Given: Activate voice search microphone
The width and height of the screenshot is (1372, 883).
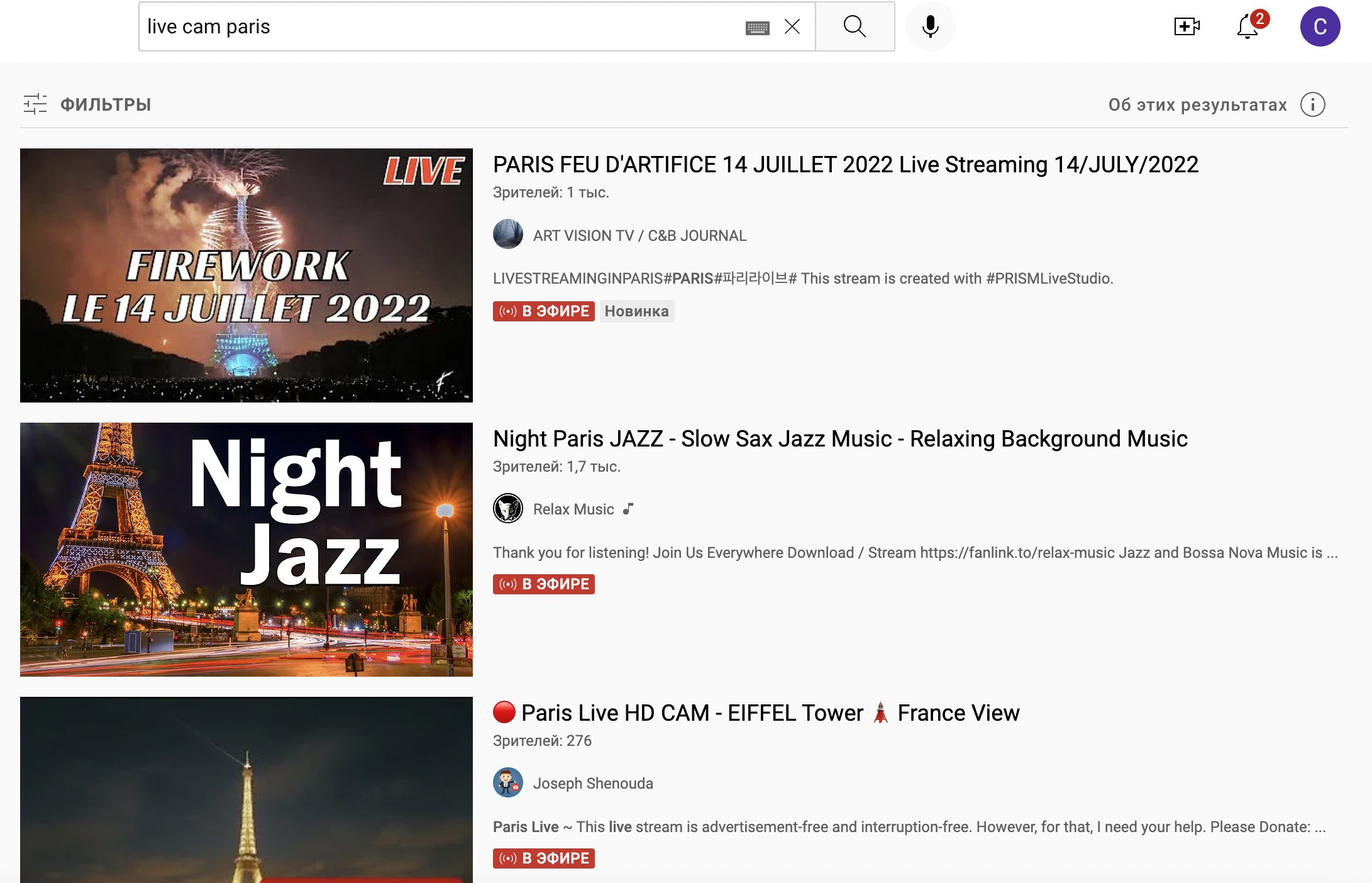Looking at the screenshot, I should (930, 26).
